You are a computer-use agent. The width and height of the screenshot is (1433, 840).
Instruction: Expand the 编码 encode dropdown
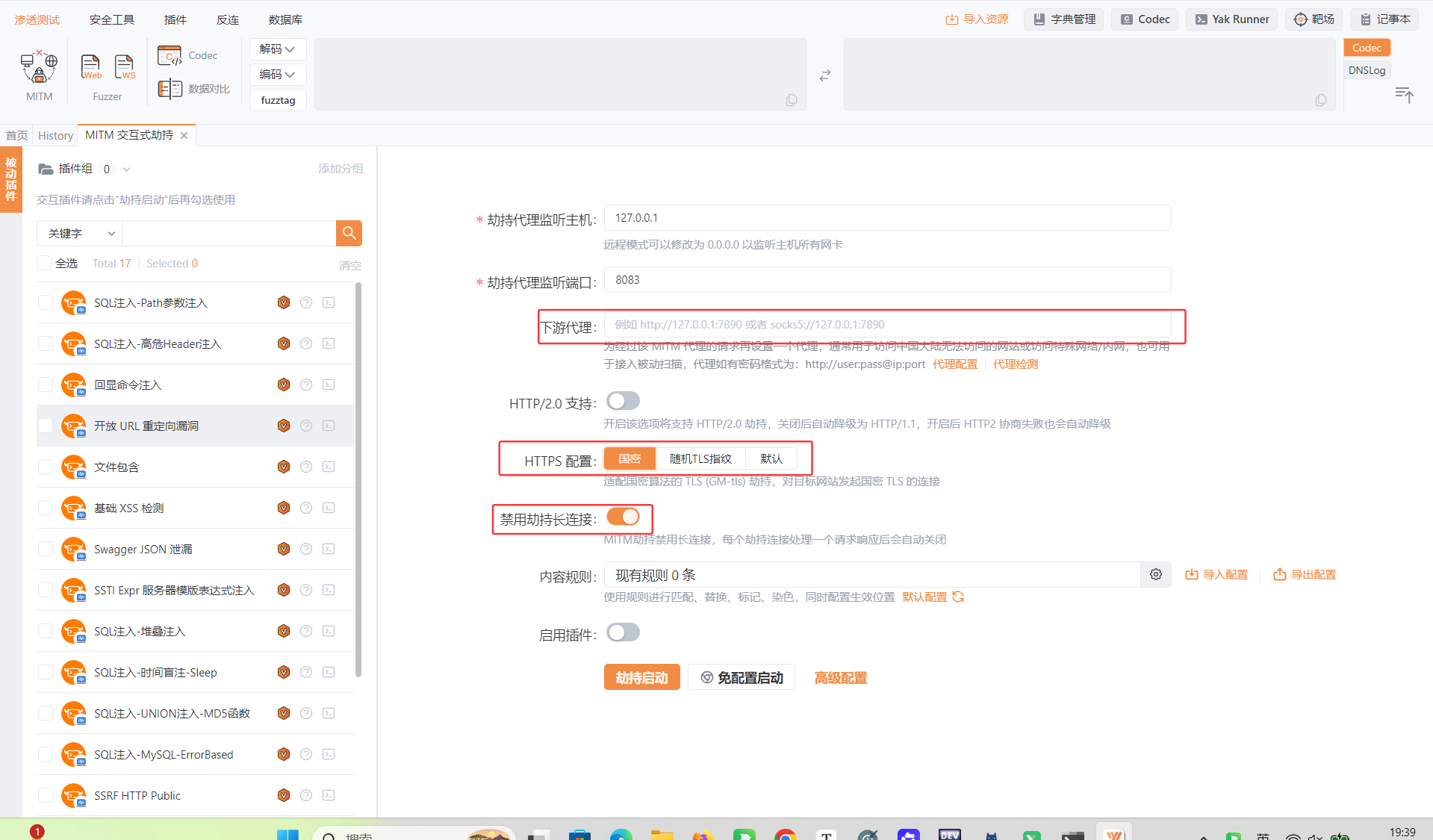point(277,75)
